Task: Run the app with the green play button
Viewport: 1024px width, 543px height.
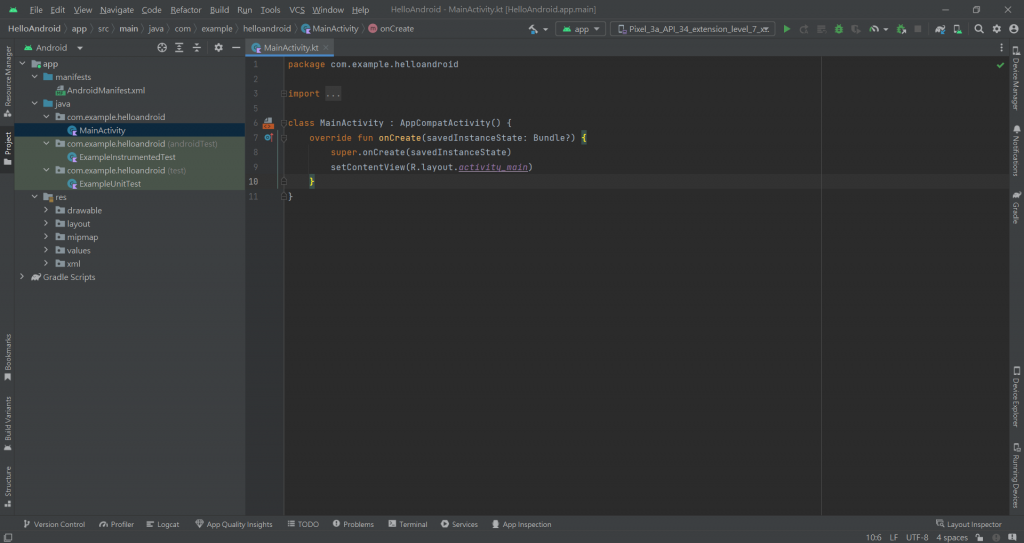Action: [787, 29]
